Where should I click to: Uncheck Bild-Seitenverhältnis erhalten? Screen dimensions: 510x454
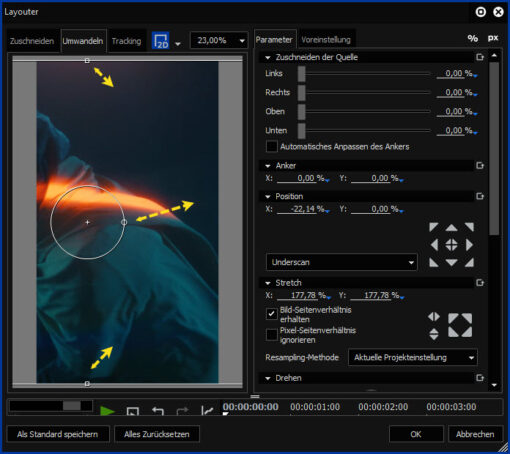tap(272, 314)
